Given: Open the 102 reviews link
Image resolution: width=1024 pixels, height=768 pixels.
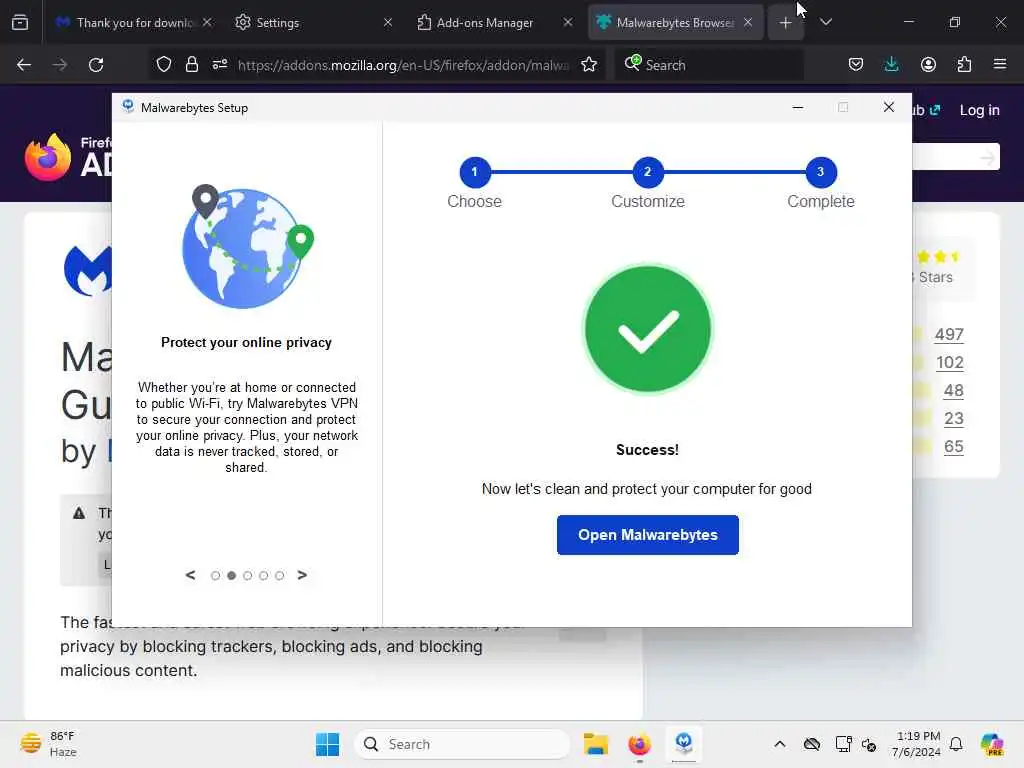Looking at the screenshot, I should coord(950,362).
